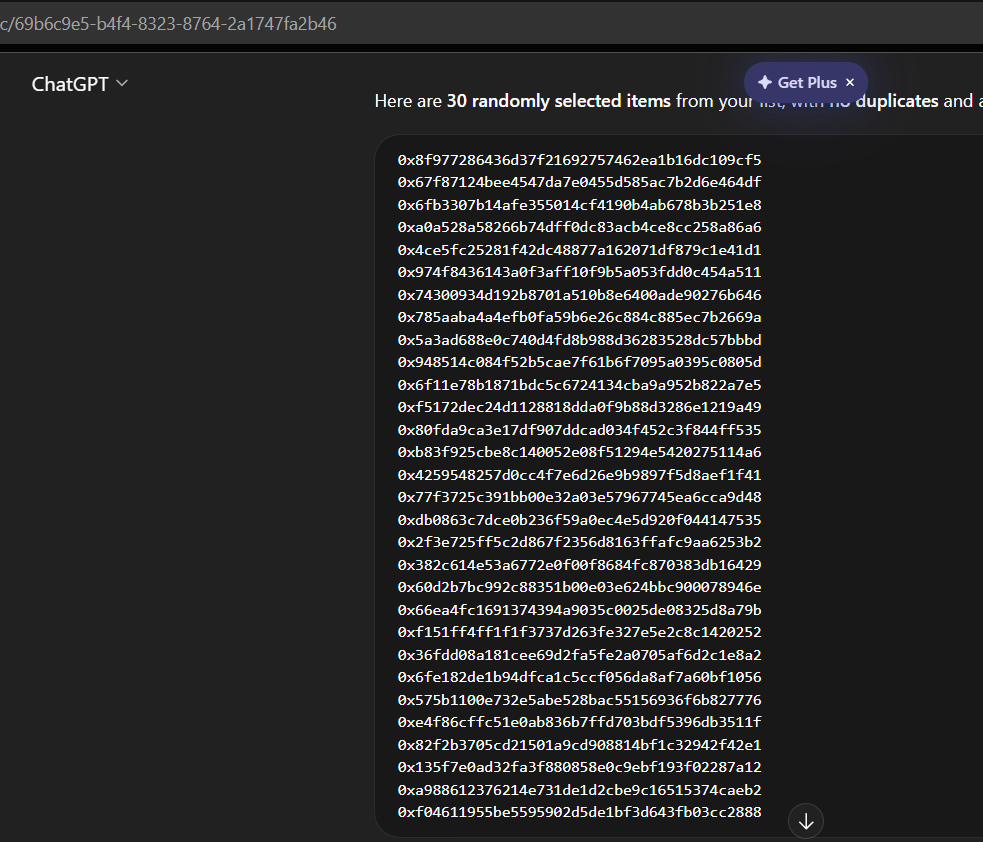Click address 0x66ea4fc1691374394a9035c0025de08325d8a79b
Viewport: 983px width, 842px height.
(x=579, y=609)
